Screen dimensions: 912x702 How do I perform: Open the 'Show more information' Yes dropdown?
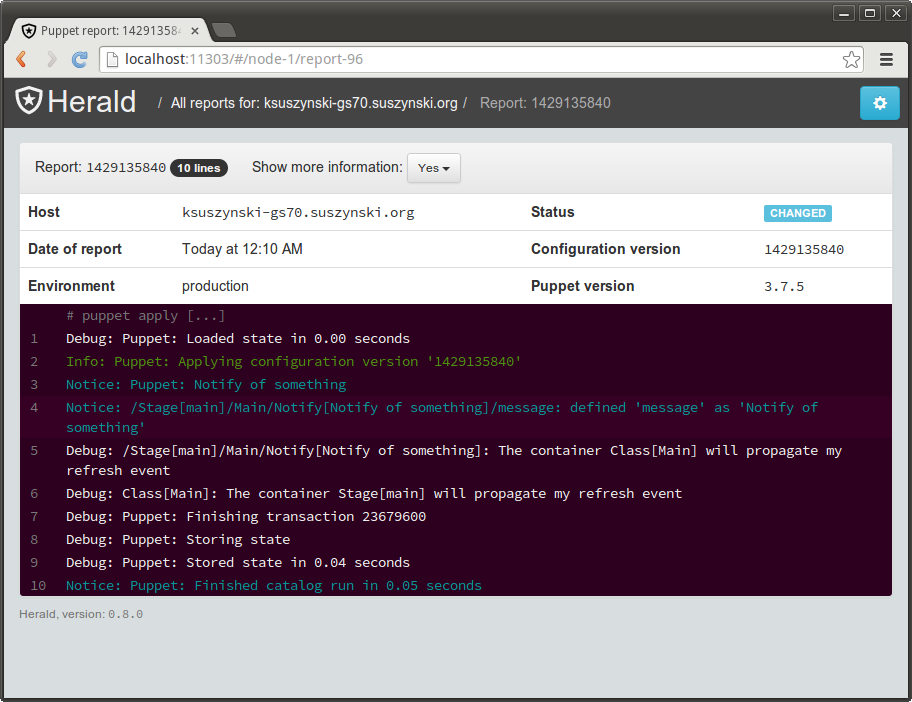(x=434, y=168)
